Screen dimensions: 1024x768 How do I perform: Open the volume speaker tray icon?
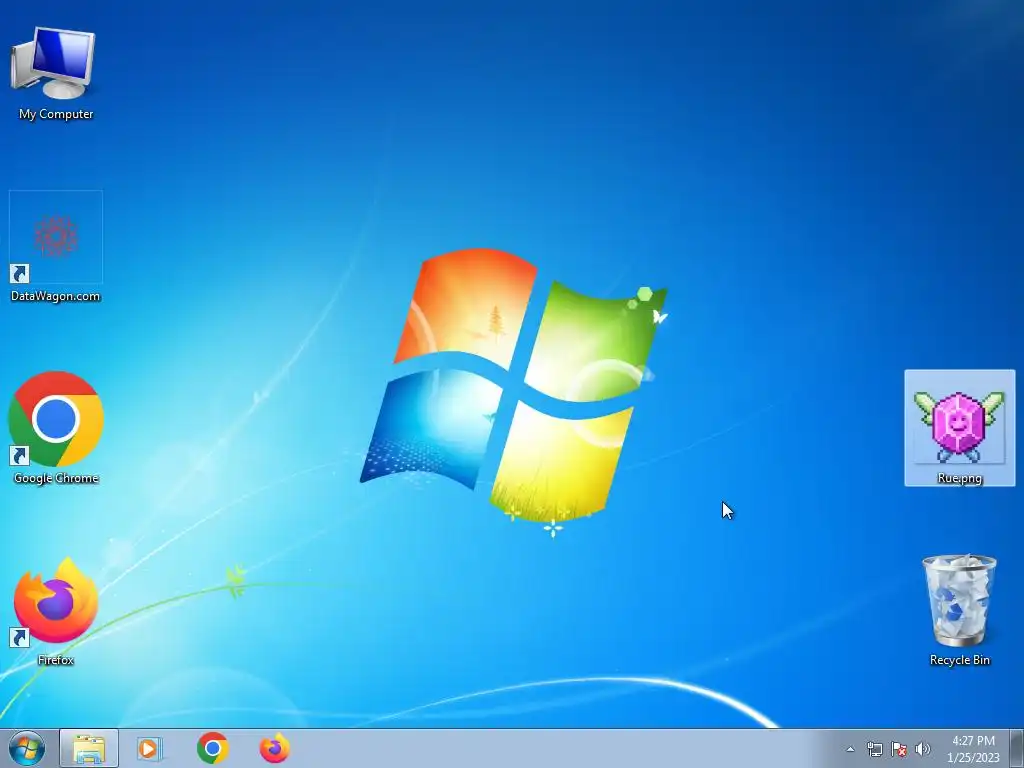point(923,749)
